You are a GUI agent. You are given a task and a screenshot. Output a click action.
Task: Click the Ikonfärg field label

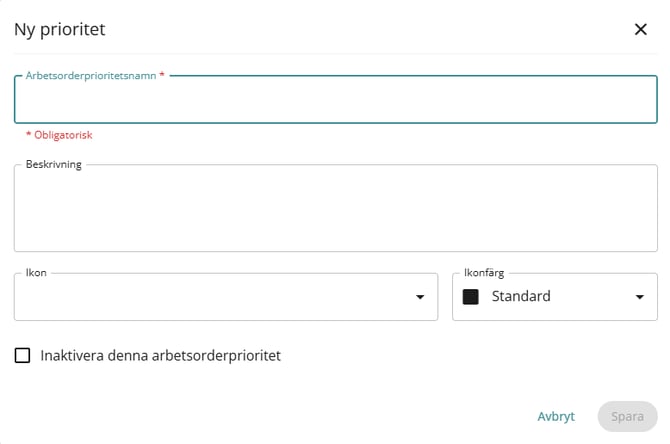[484, 273]
